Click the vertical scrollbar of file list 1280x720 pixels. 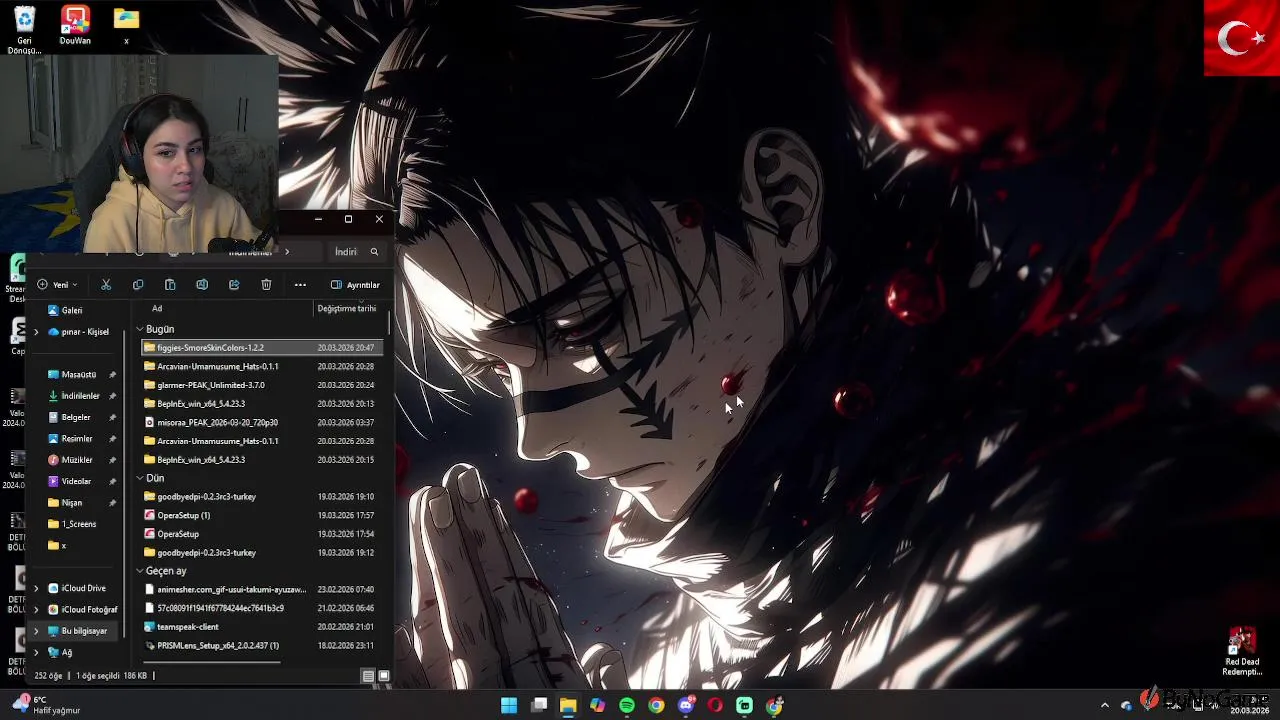pyautogui.click(x=388, y=323)
